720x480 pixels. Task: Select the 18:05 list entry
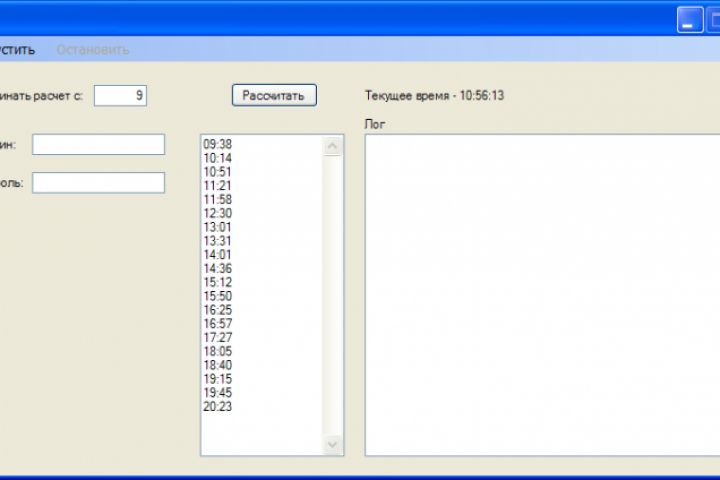point(218,351)
